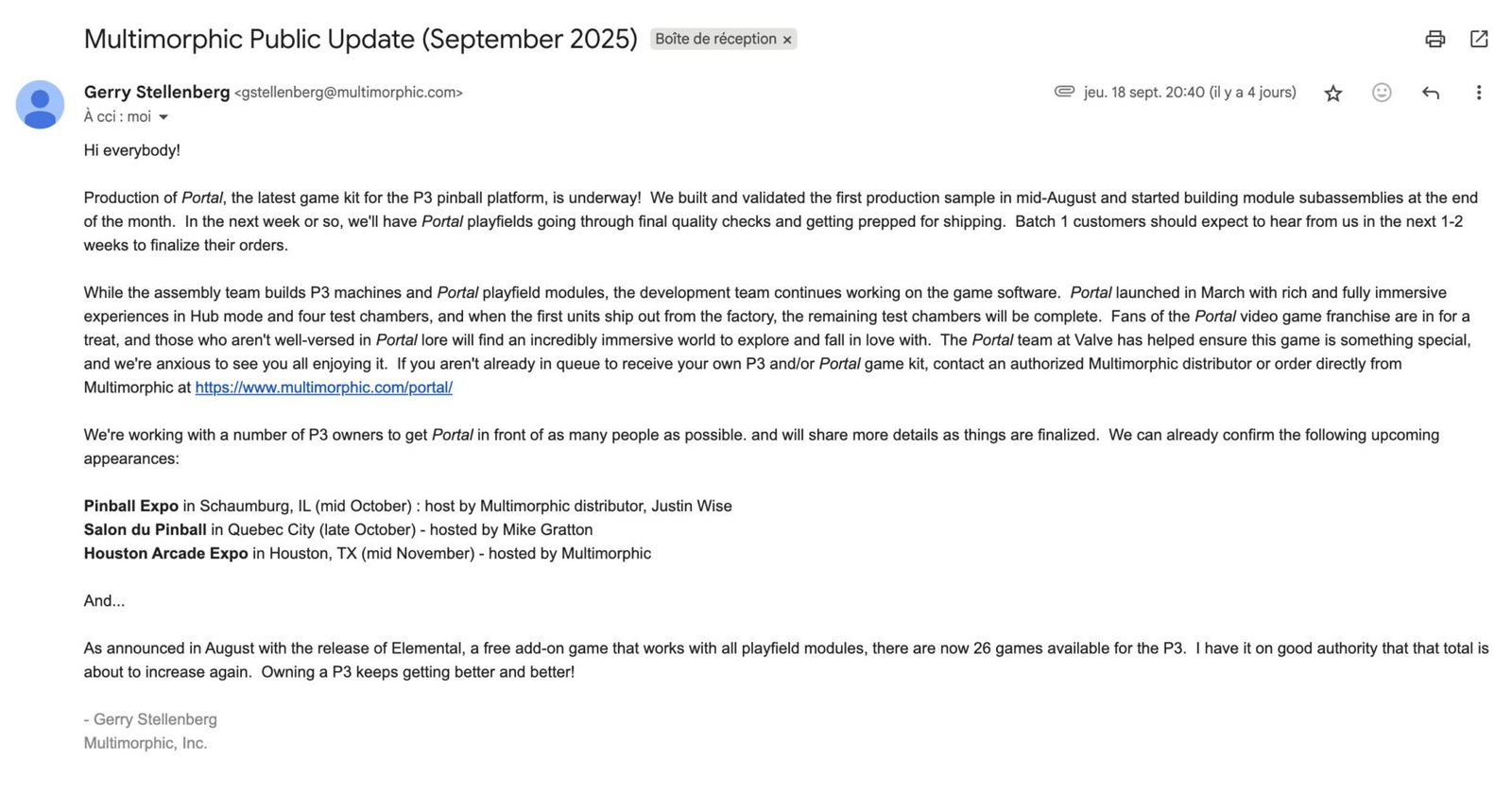Open the email in a new window
Viewport: 1512px width, 794px height.
click(x=1479, y=39)
